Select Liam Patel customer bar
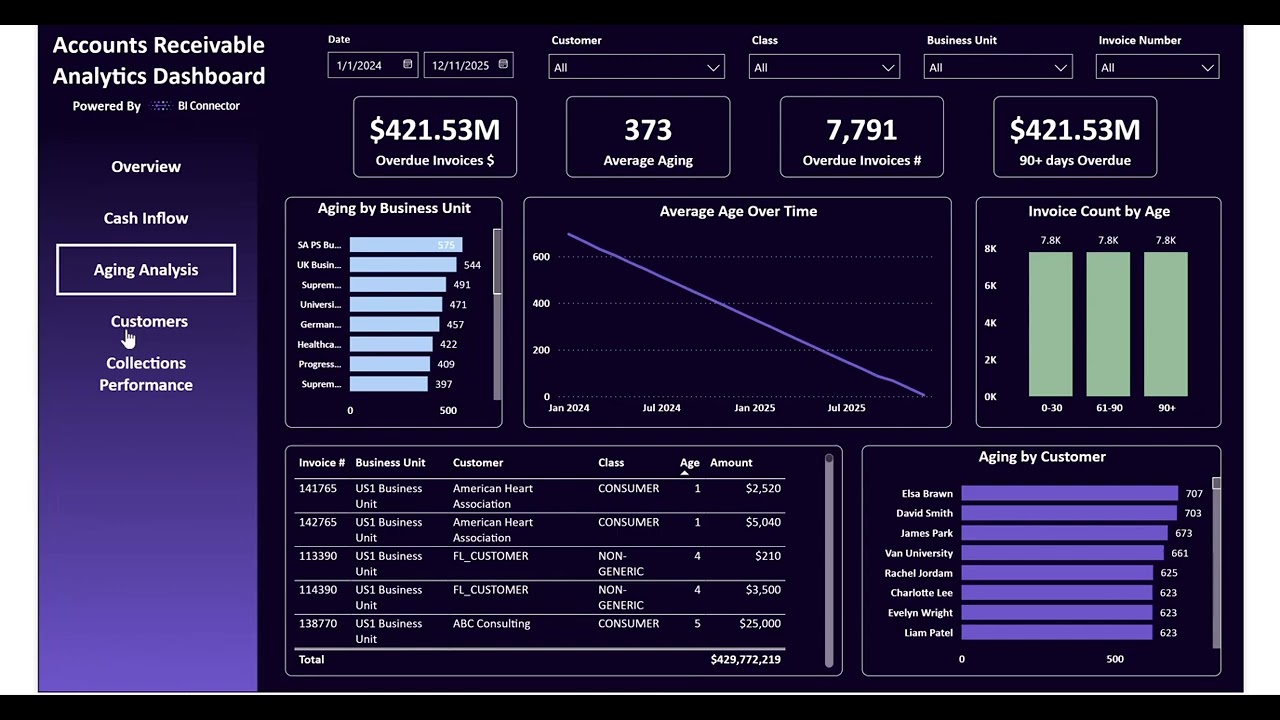Image resolution: width=1280 pixels, height=720 pixels. tap(1057, 633)
